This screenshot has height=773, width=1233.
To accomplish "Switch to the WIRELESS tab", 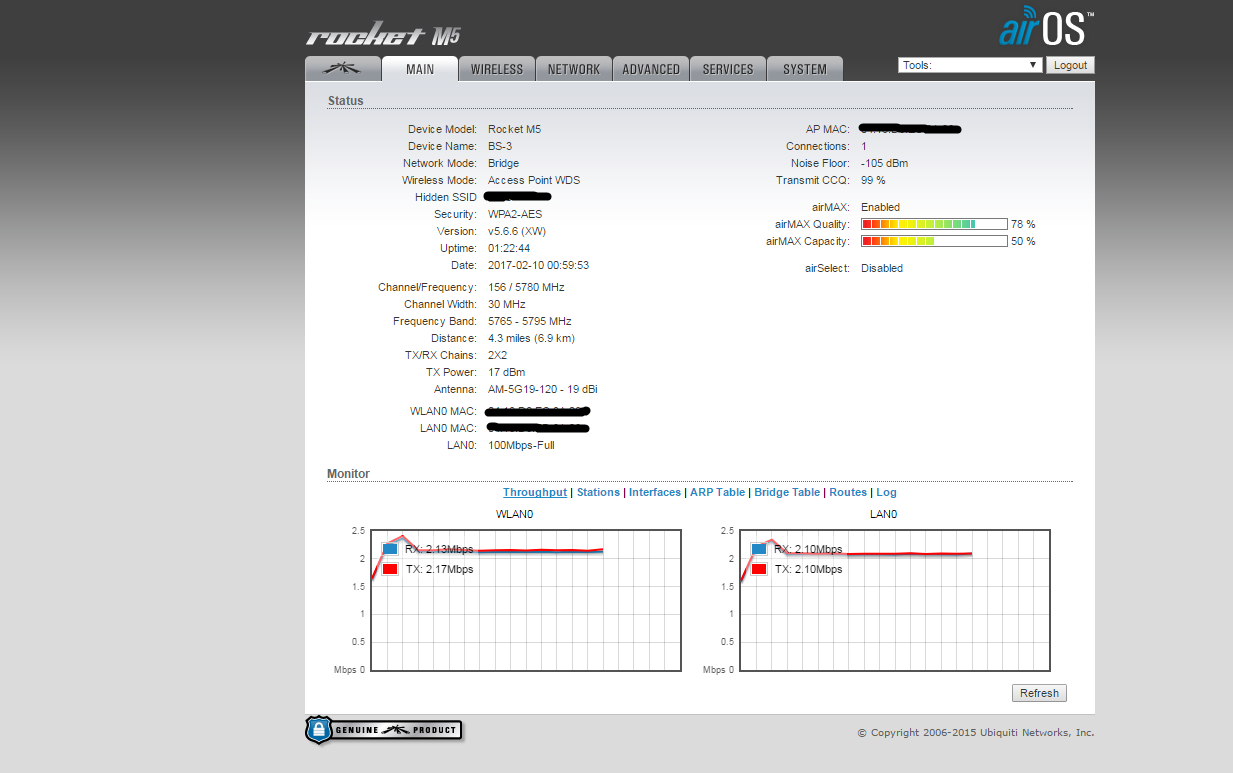I will coord(497,69).
